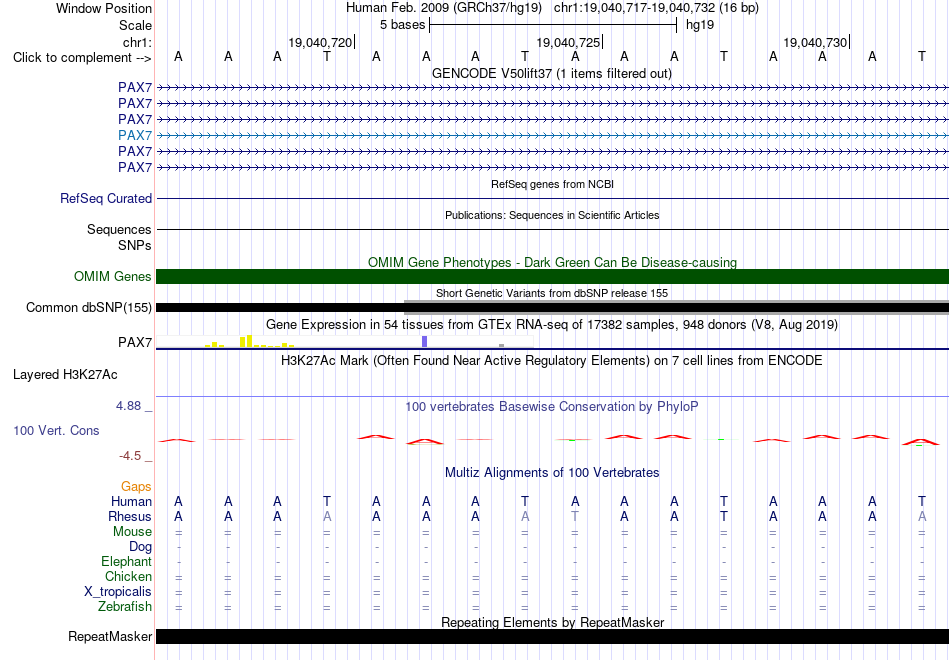Click the Sequences track label

tap(119, 229)
